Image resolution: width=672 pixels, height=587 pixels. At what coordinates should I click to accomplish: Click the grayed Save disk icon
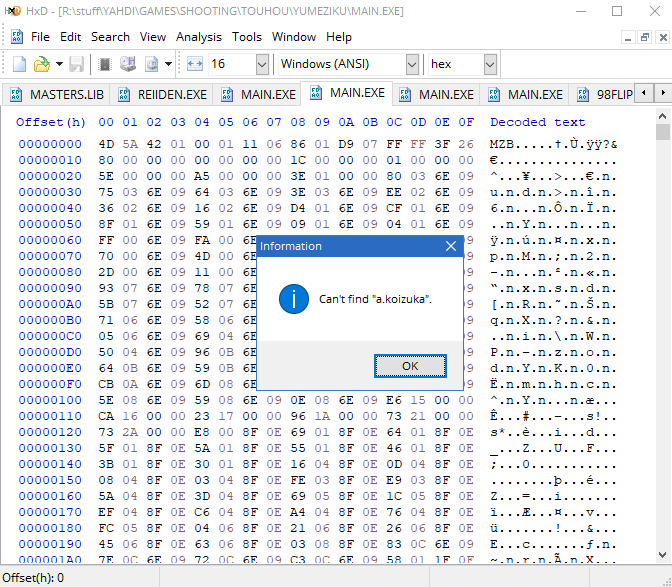tap(76, 64)
